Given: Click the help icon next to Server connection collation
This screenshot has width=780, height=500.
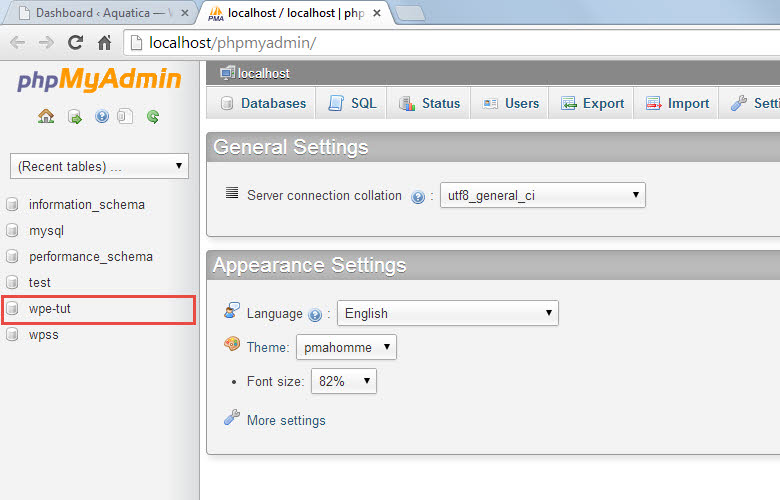Looking at the screenshot, I should pos(418,197).
